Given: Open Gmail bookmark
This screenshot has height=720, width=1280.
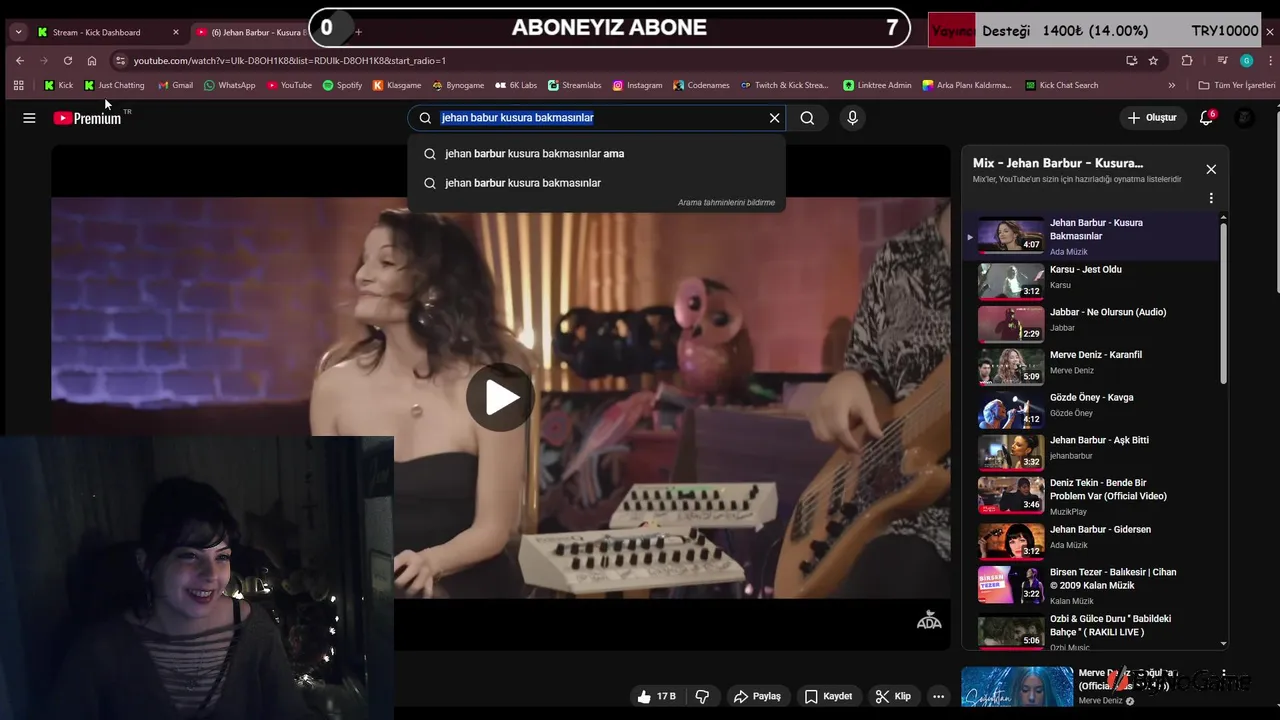Looking at the screenshot, I should tap(175, 85).
